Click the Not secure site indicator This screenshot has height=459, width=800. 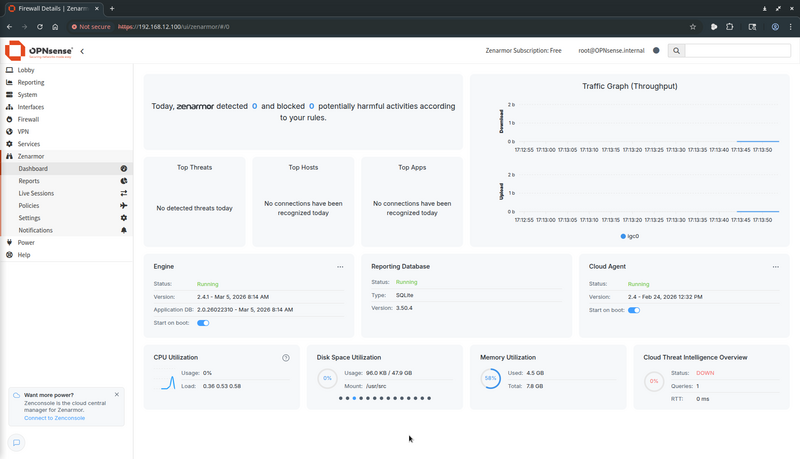click(x=91, y=27)
